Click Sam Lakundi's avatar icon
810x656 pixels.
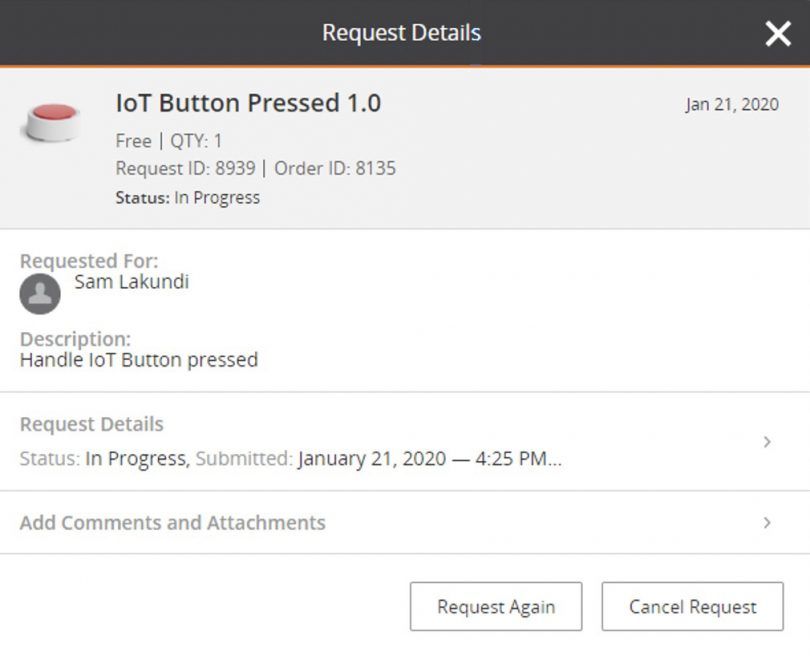(x=40, y=294)
